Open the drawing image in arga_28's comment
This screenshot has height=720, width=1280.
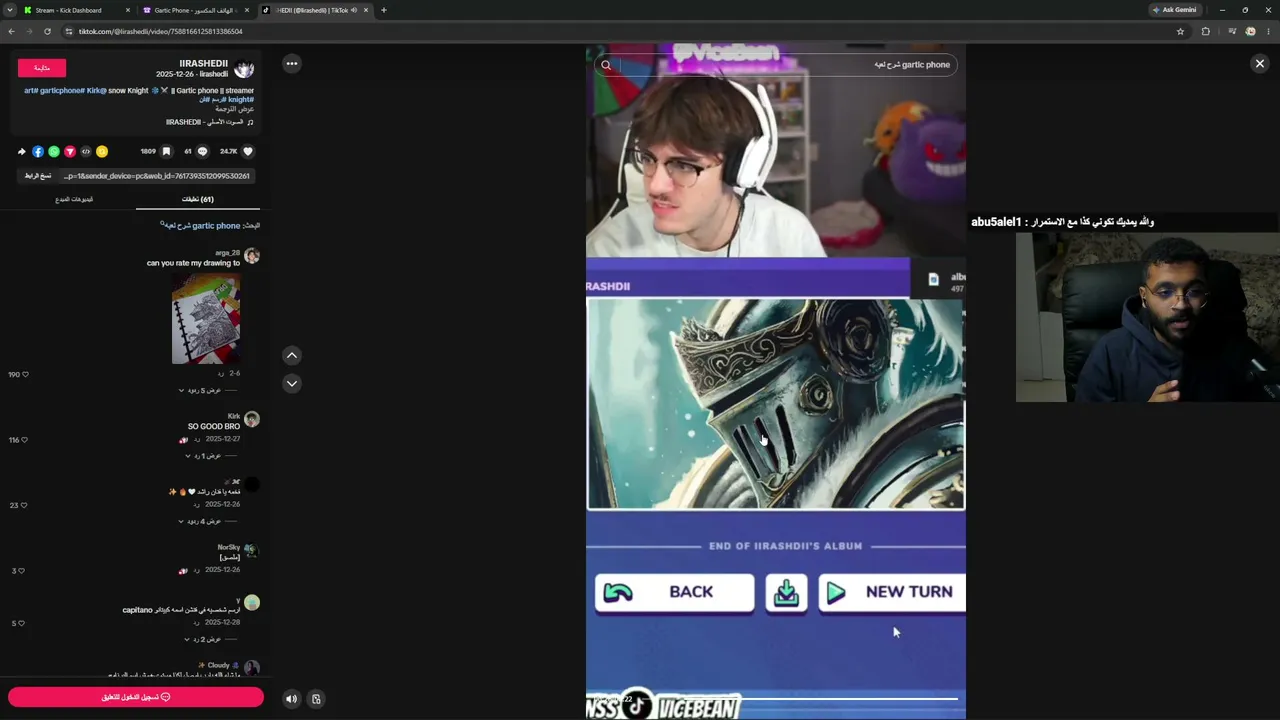tap(206, 319)
